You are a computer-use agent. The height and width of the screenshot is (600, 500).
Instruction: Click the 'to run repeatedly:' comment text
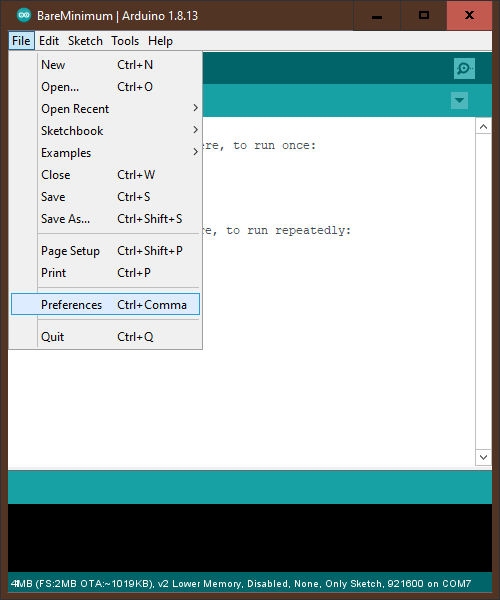288,231
